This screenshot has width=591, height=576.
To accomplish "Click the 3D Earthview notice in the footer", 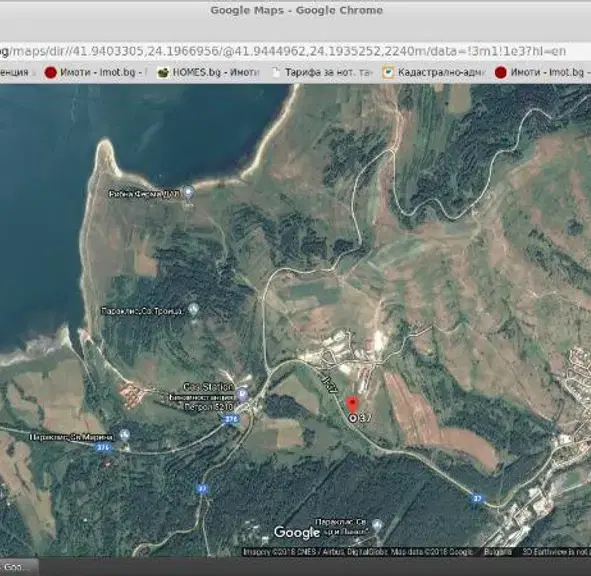I will click(x=556, y=552).
